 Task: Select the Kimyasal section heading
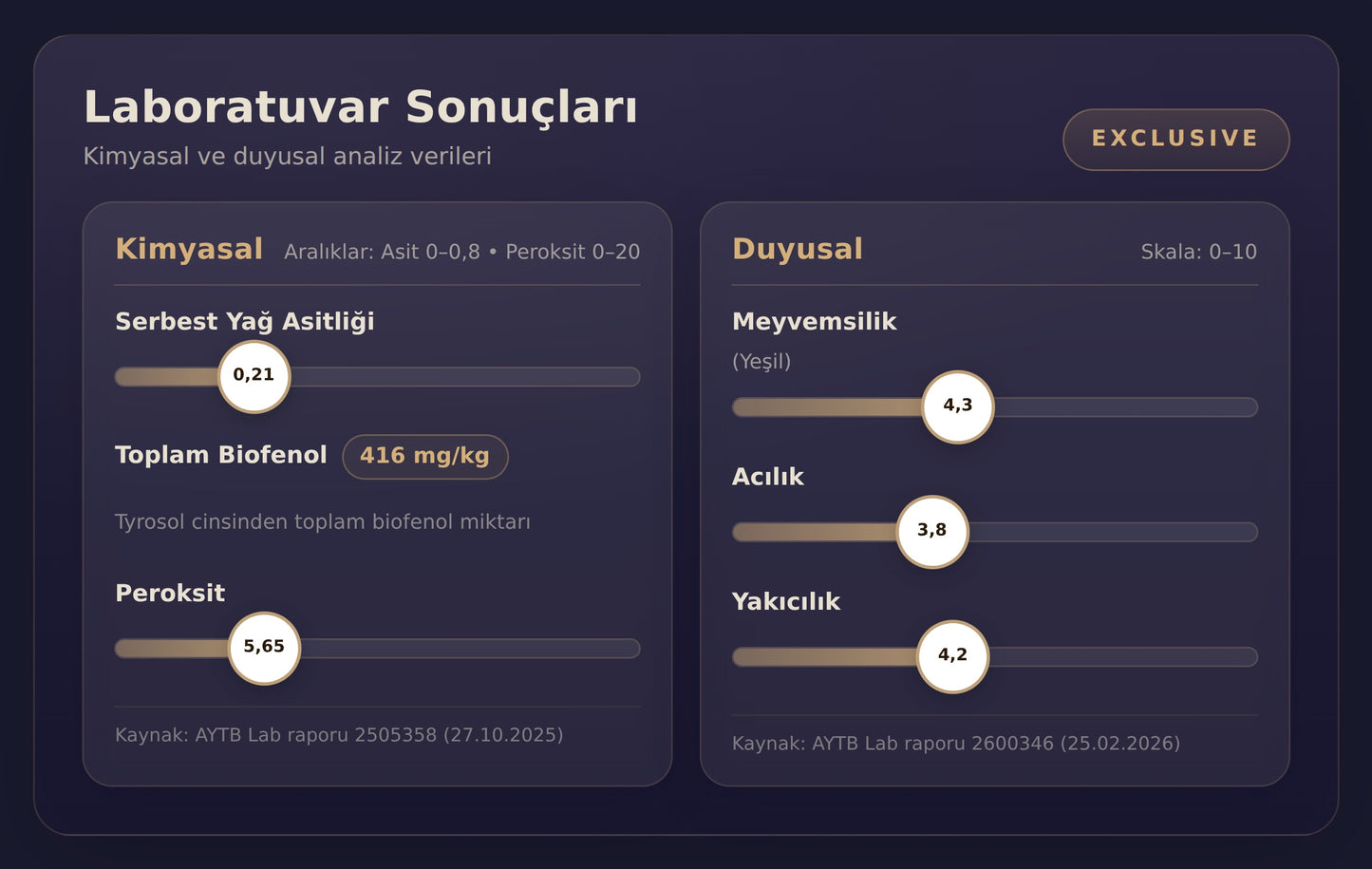pos(189,249)
